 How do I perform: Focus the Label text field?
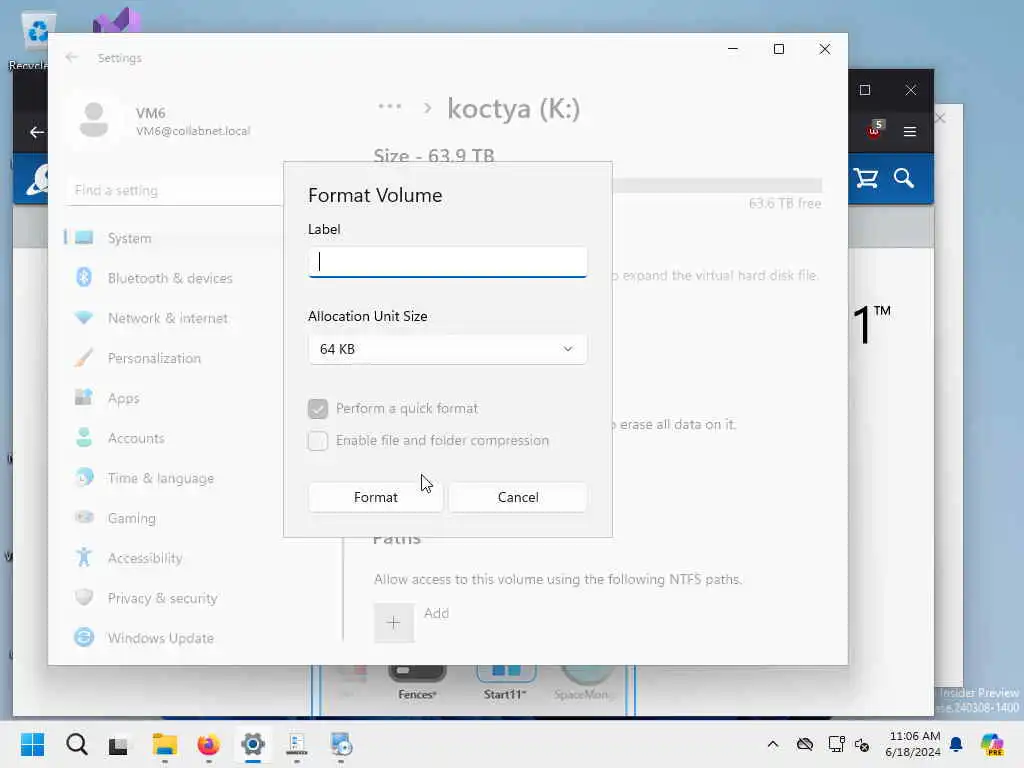[447, 262]
